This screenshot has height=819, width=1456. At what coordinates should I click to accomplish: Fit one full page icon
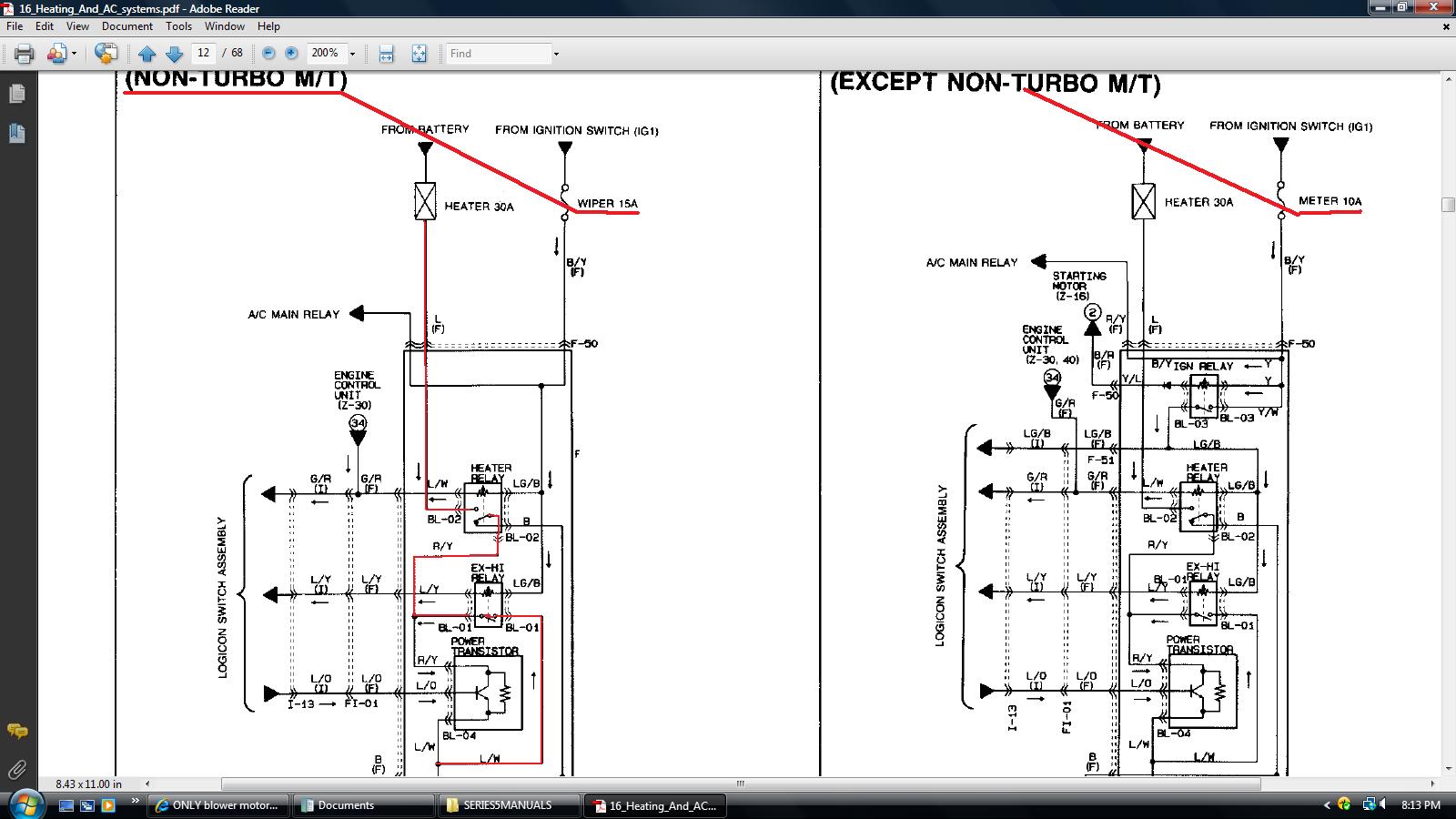[419, 54]
